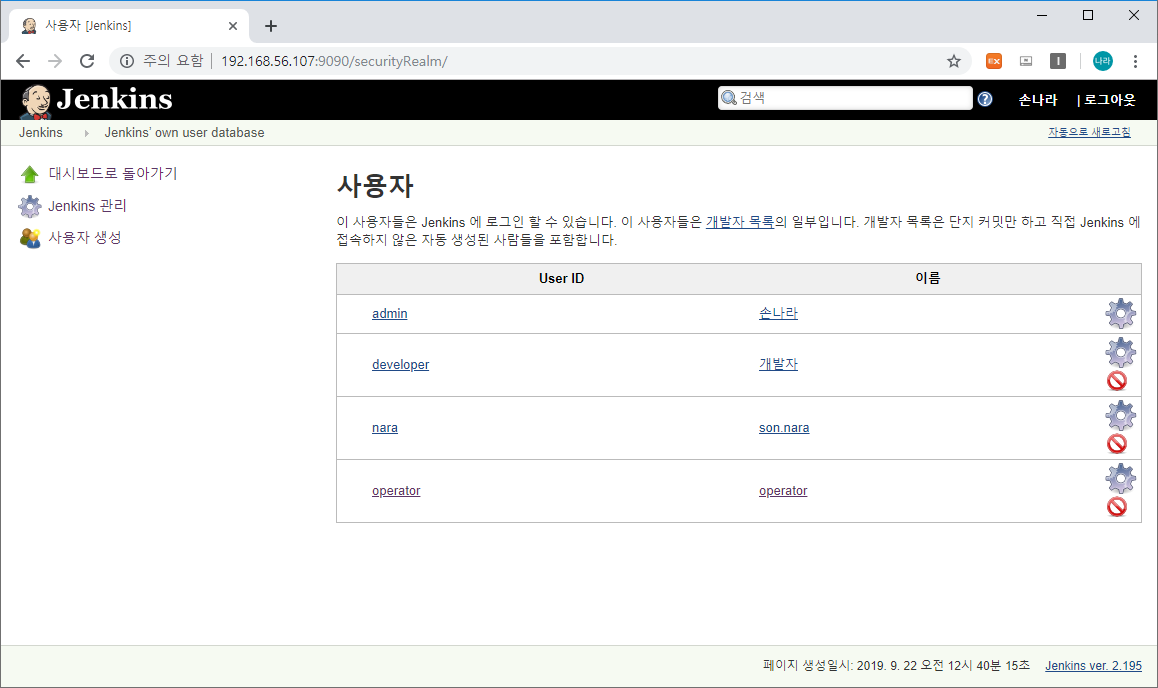Click the Jenkins 관리 gear icon

click(x=30, y=206)
